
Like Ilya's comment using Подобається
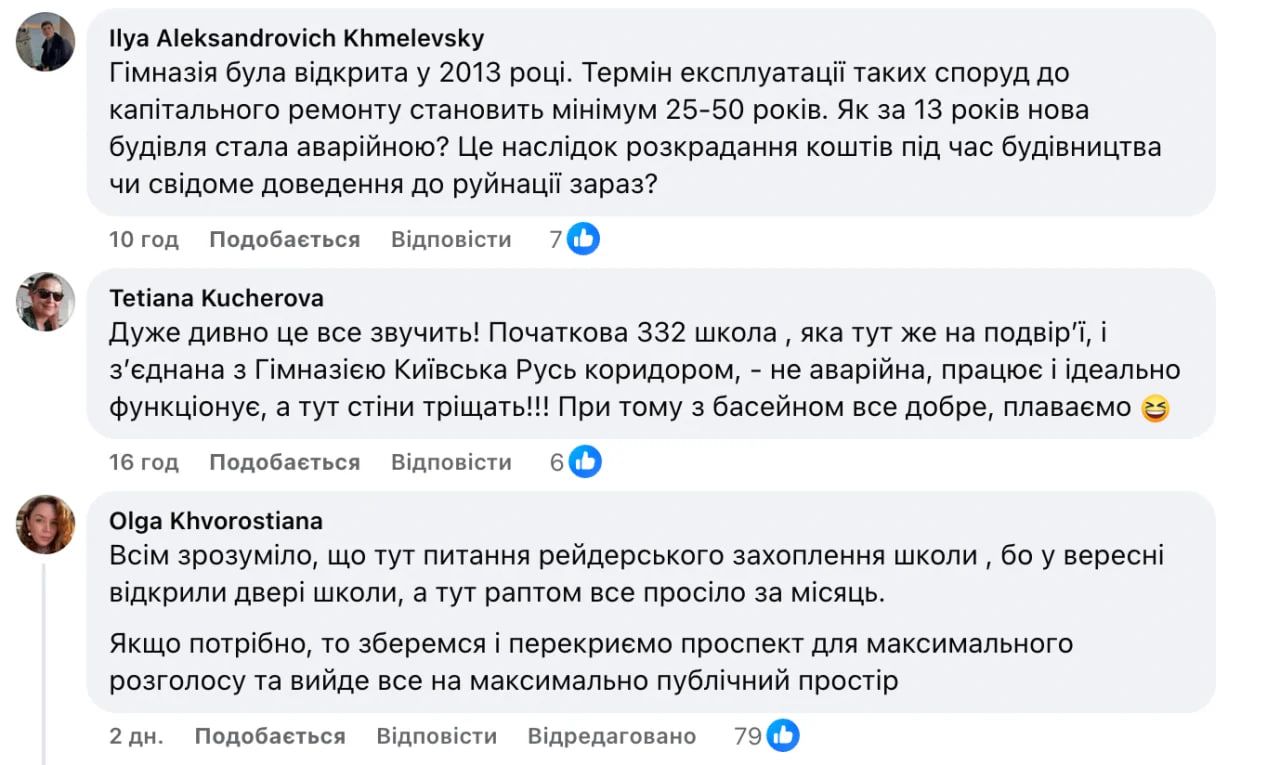click(x=284, y=238)
